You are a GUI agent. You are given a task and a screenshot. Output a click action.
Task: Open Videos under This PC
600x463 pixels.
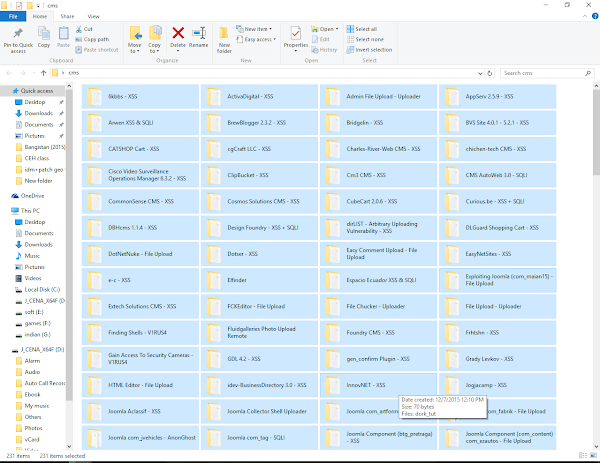point(33,278)
